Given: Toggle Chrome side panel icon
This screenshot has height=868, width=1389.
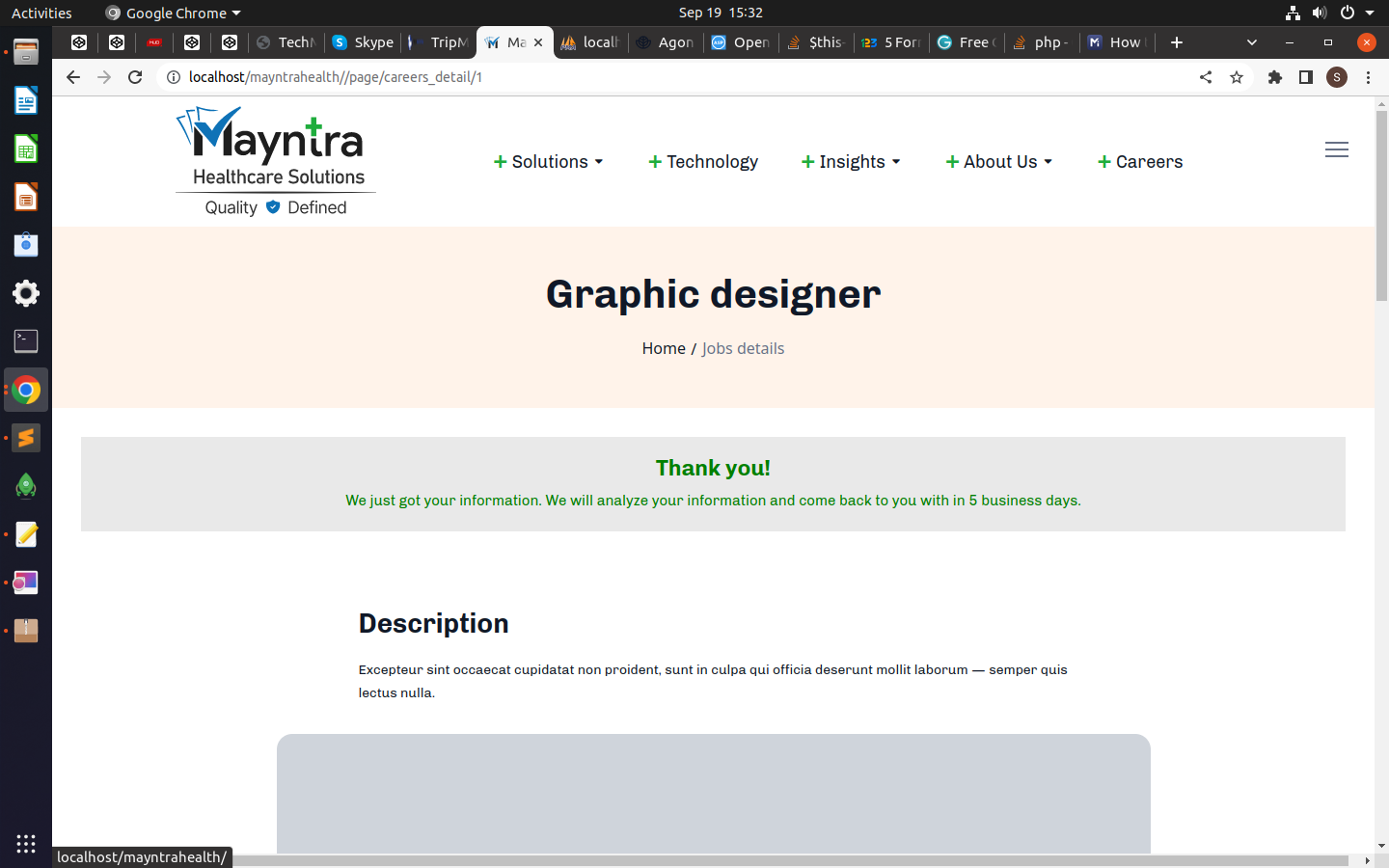Looking at the screenshot, I should [x=1306, y=77].
